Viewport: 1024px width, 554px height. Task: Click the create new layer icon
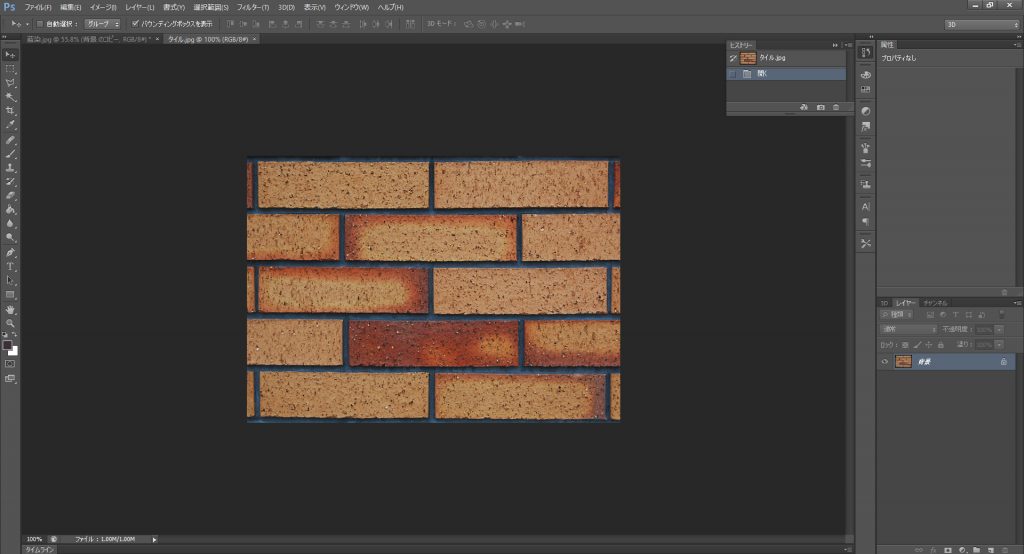coord(989,549)
